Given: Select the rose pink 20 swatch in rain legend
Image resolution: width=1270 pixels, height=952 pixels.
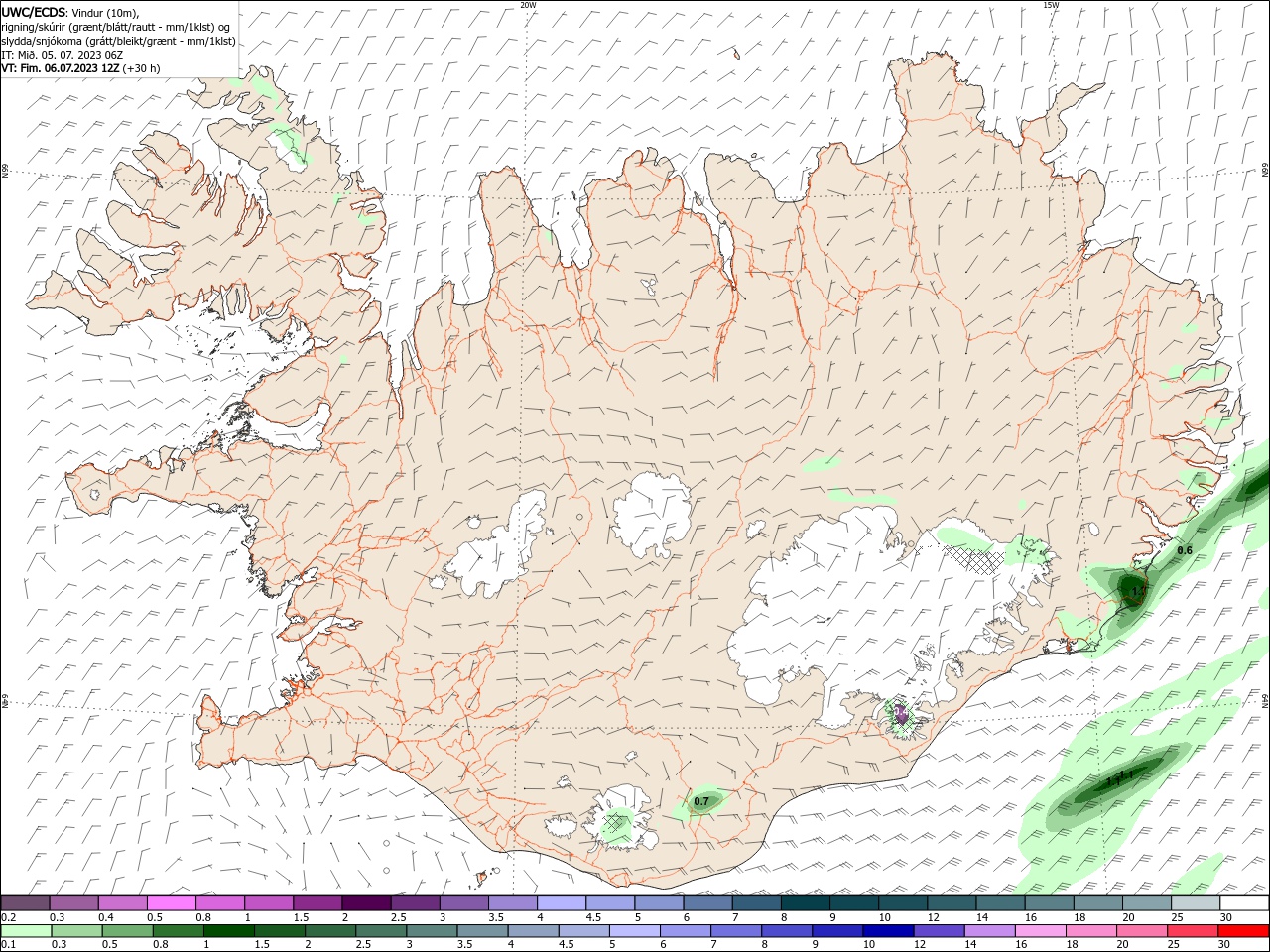Looking at the screenshot, I should click(x=1143, y=931).
